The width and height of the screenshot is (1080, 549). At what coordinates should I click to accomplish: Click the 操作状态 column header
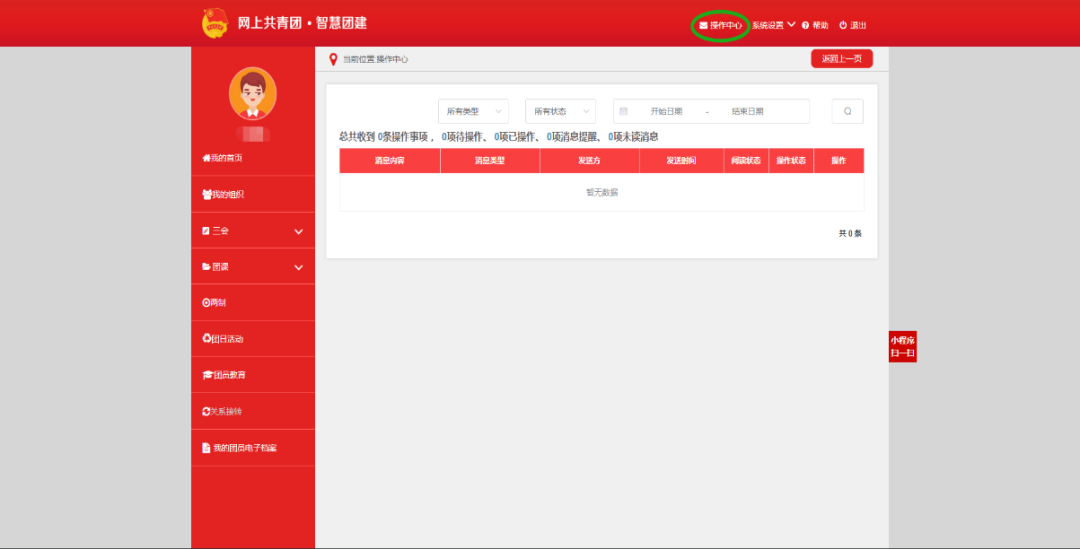point(791,160)
